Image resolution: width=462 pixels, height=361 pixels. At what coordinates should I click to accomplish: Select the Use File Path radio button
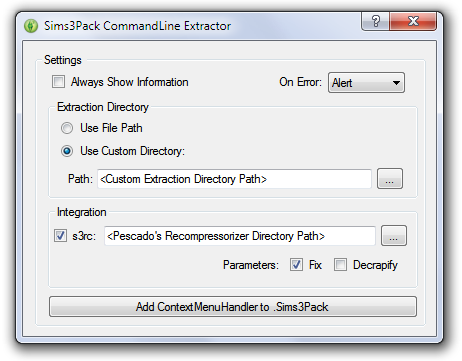pyautogui.click(x=67, y=128)
